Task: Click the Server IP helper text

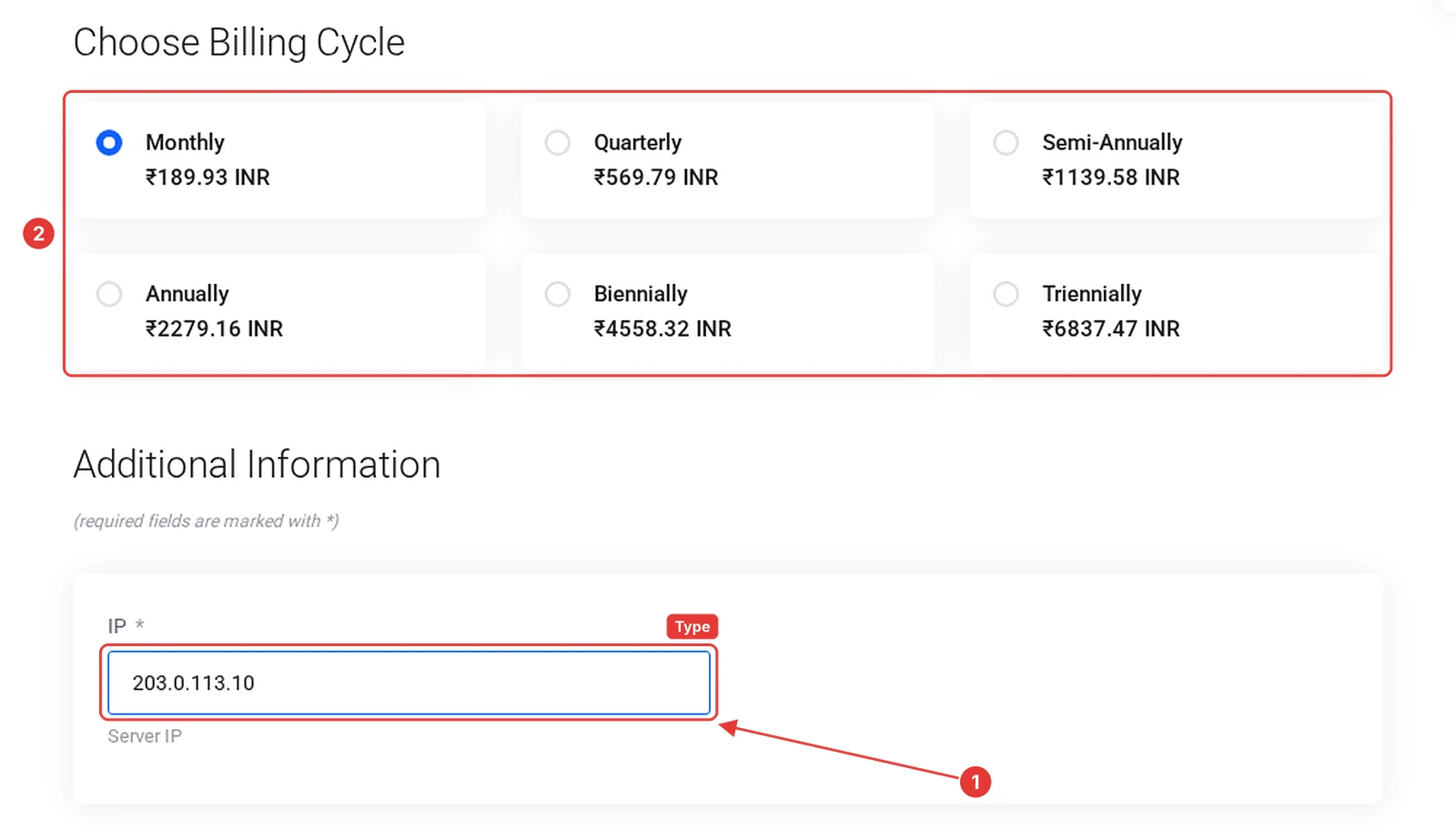Action: (145, 736)
